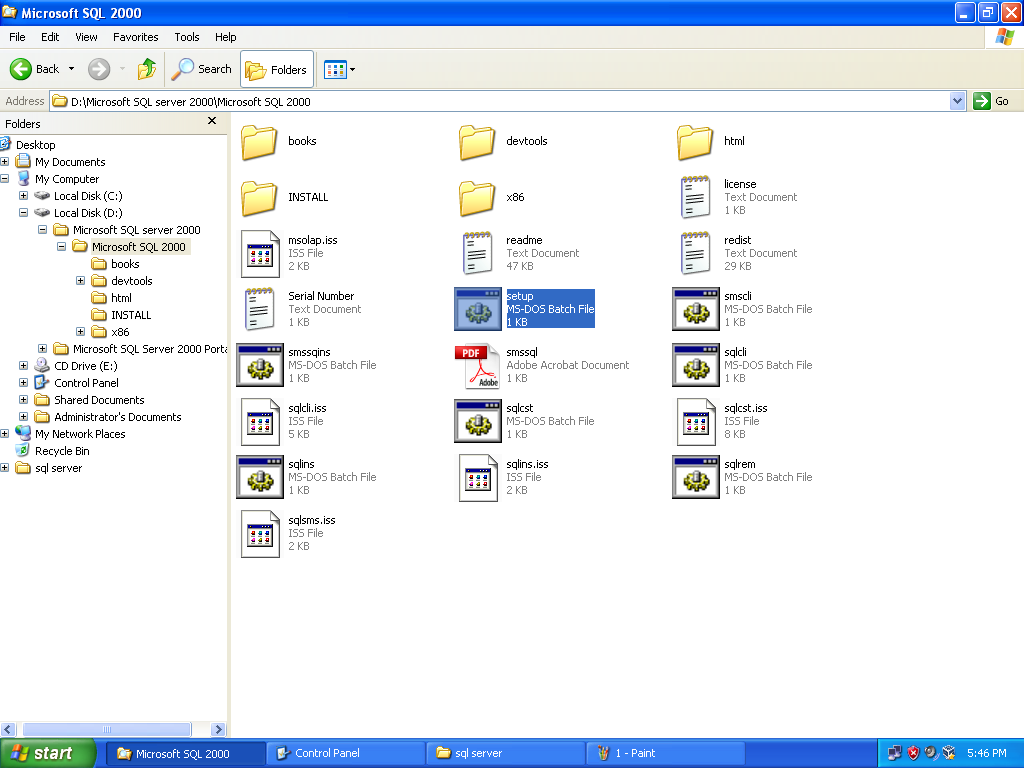The height and width of the screenshot is (768, 1024).
Task: Expand My Network Places tree node
Action: (5, 433)
